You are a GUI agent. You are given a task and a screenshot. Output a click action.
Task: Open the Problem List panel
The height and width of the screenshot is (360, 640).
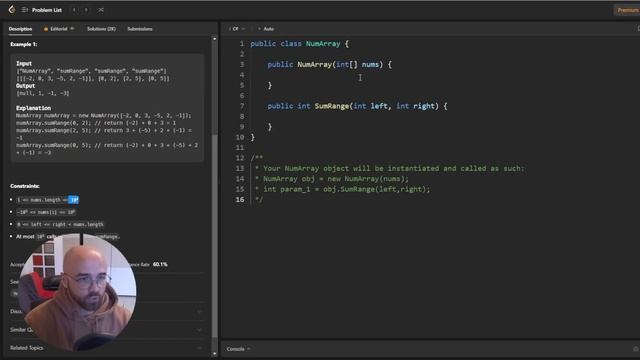[42, 10]
